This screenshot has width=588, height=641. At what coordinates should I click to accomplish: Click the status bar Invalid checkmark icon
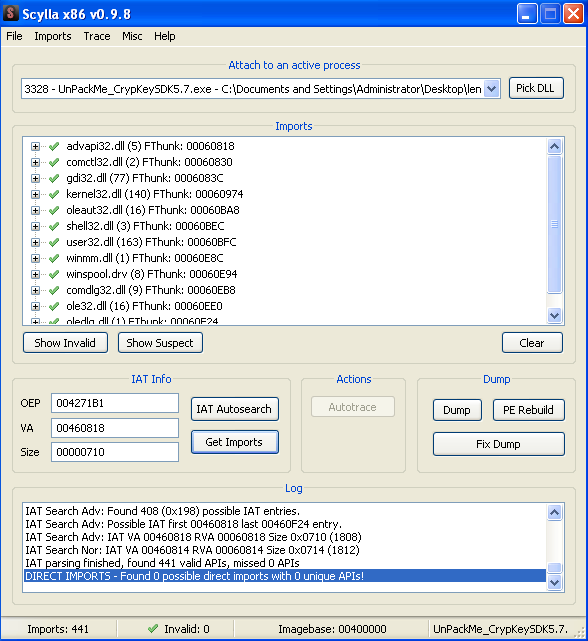(153, 628)
